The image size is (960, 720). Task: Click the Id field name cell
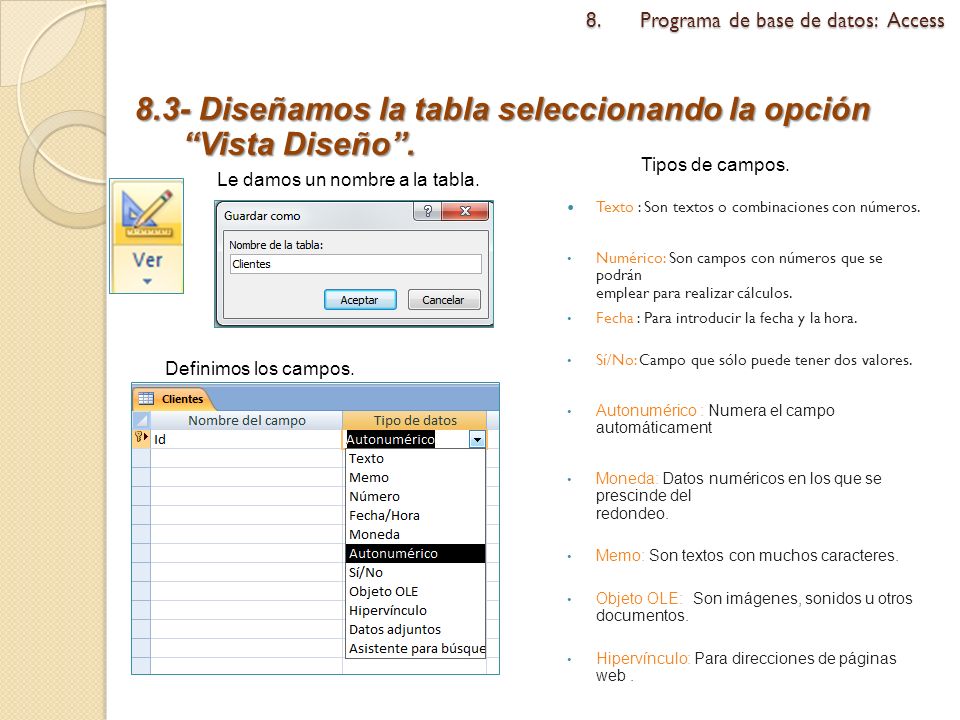point(246,440)
